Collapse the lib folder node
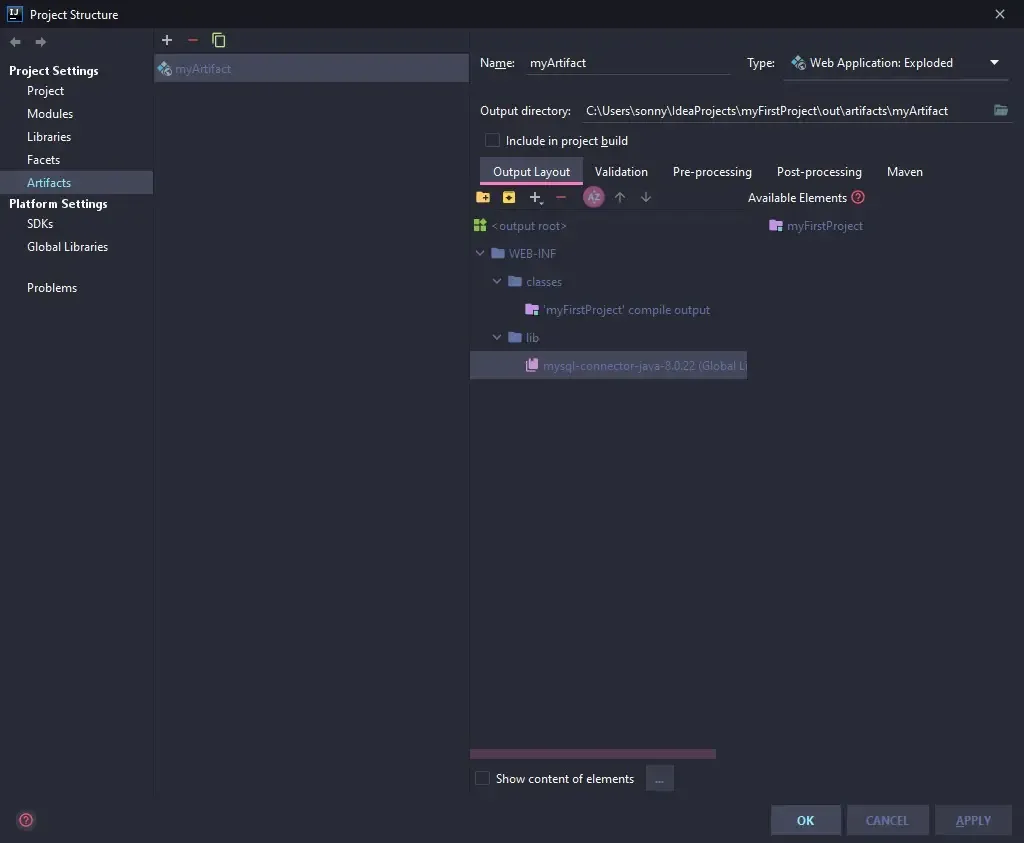Image resolution: width=1024 pixels, height=843 pixels. tap(497, 338)
